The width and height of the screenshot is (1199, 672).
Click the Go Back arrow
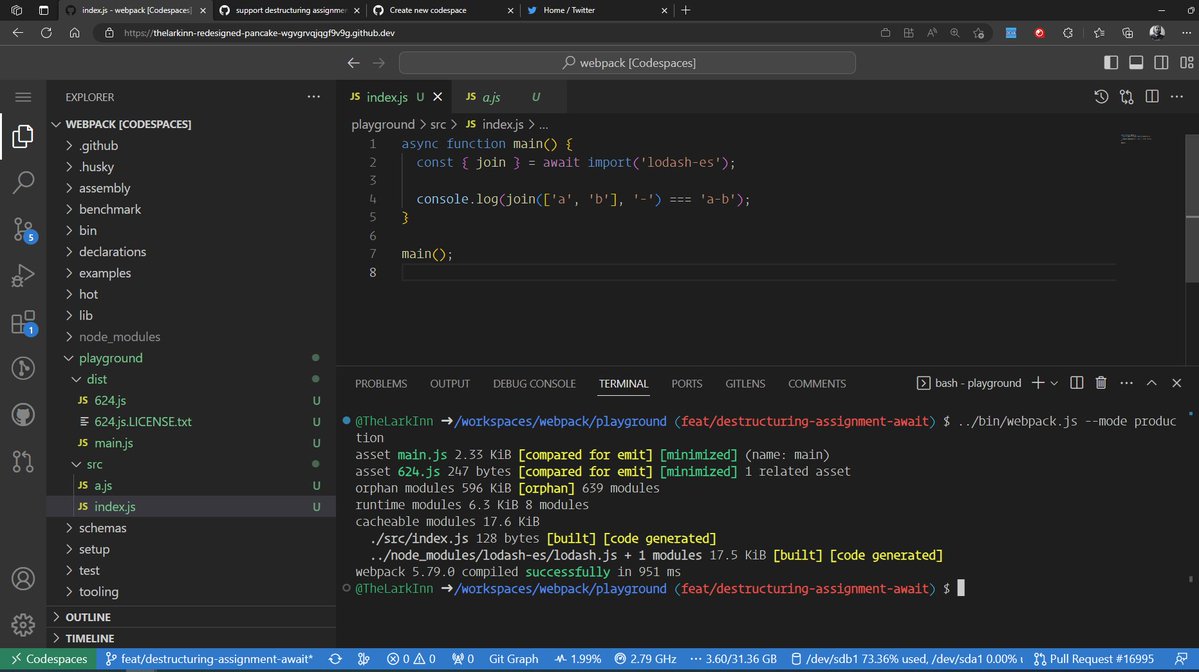point(353,63)
